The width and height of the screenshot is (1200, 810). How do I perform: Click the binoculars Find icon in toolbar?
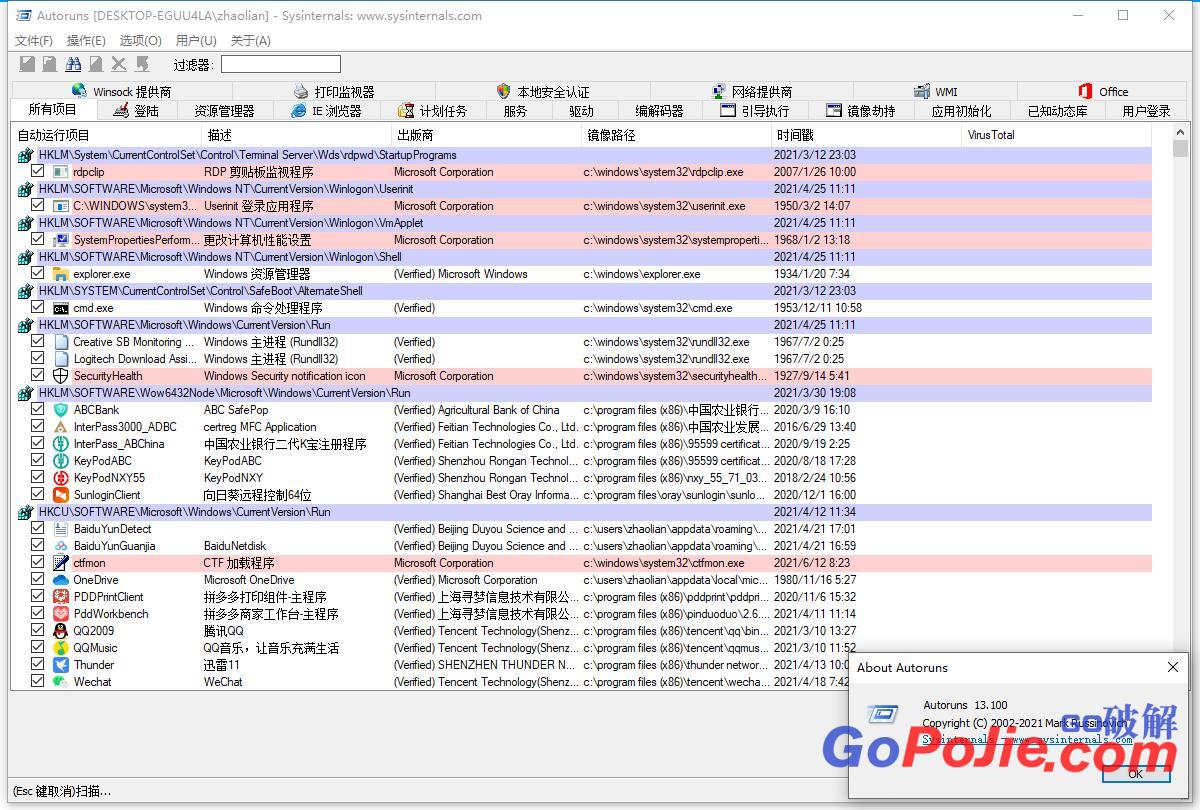[73, 64]
